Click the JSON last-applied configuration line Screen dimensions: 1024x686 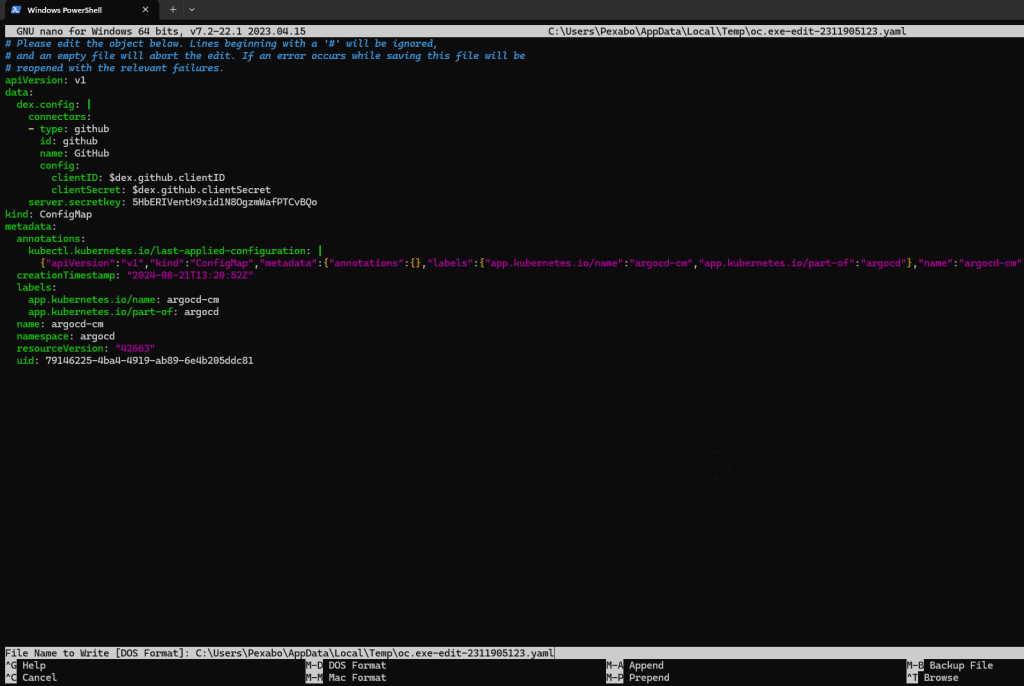[532, 263]
